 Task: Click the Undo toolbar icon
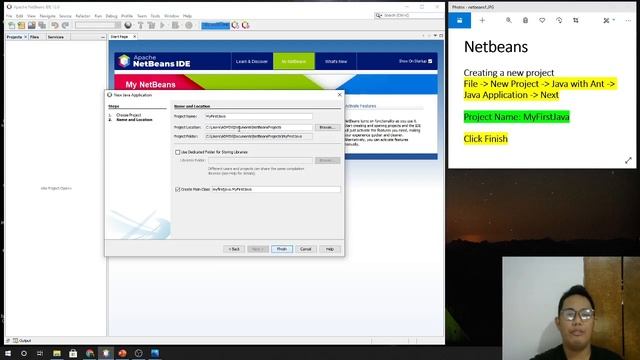[x=55, y=25]
